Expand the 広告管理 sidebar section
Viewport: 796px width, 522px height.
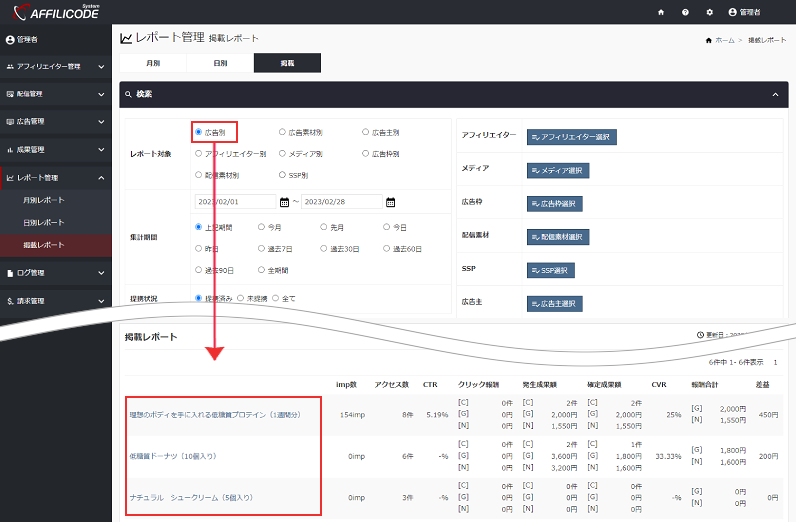[x=55, y=121]
